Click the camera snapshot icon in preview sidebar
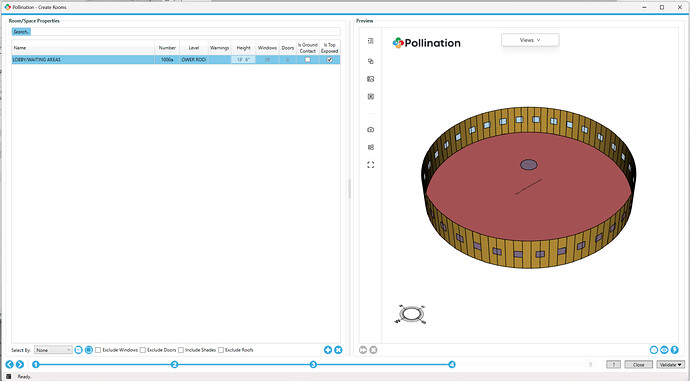Viewport: 690px width, 381px height. (371, 130)
